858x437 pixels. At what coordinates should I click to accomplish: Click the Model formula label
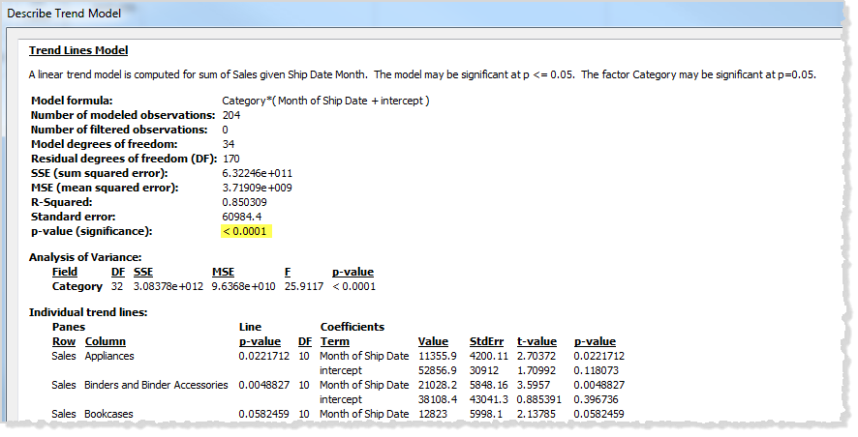pos(72,101)
